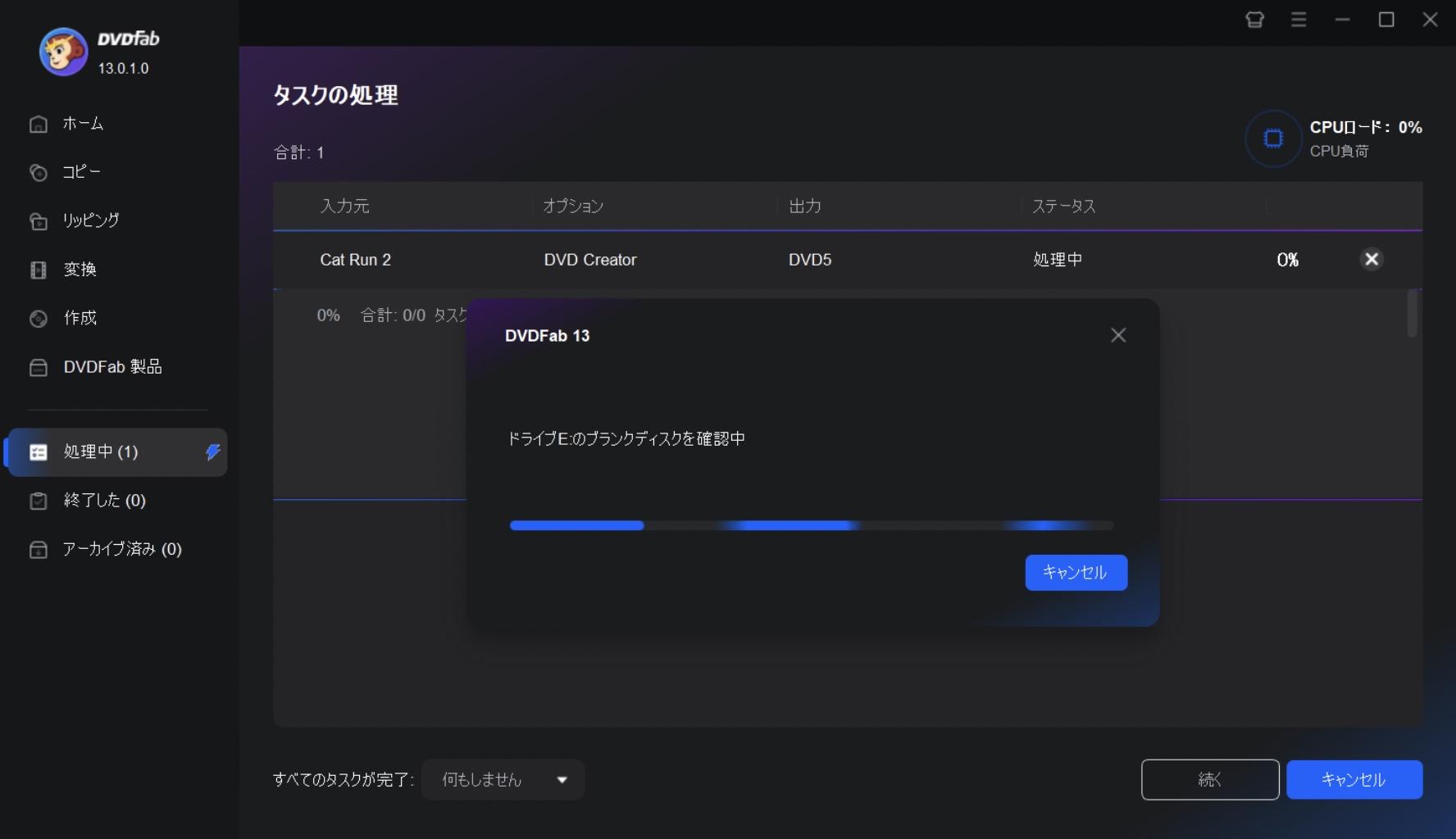Open the hamburger menu in title bar
Screen dimensions: 1456x839
click(x=1299, y=20)
